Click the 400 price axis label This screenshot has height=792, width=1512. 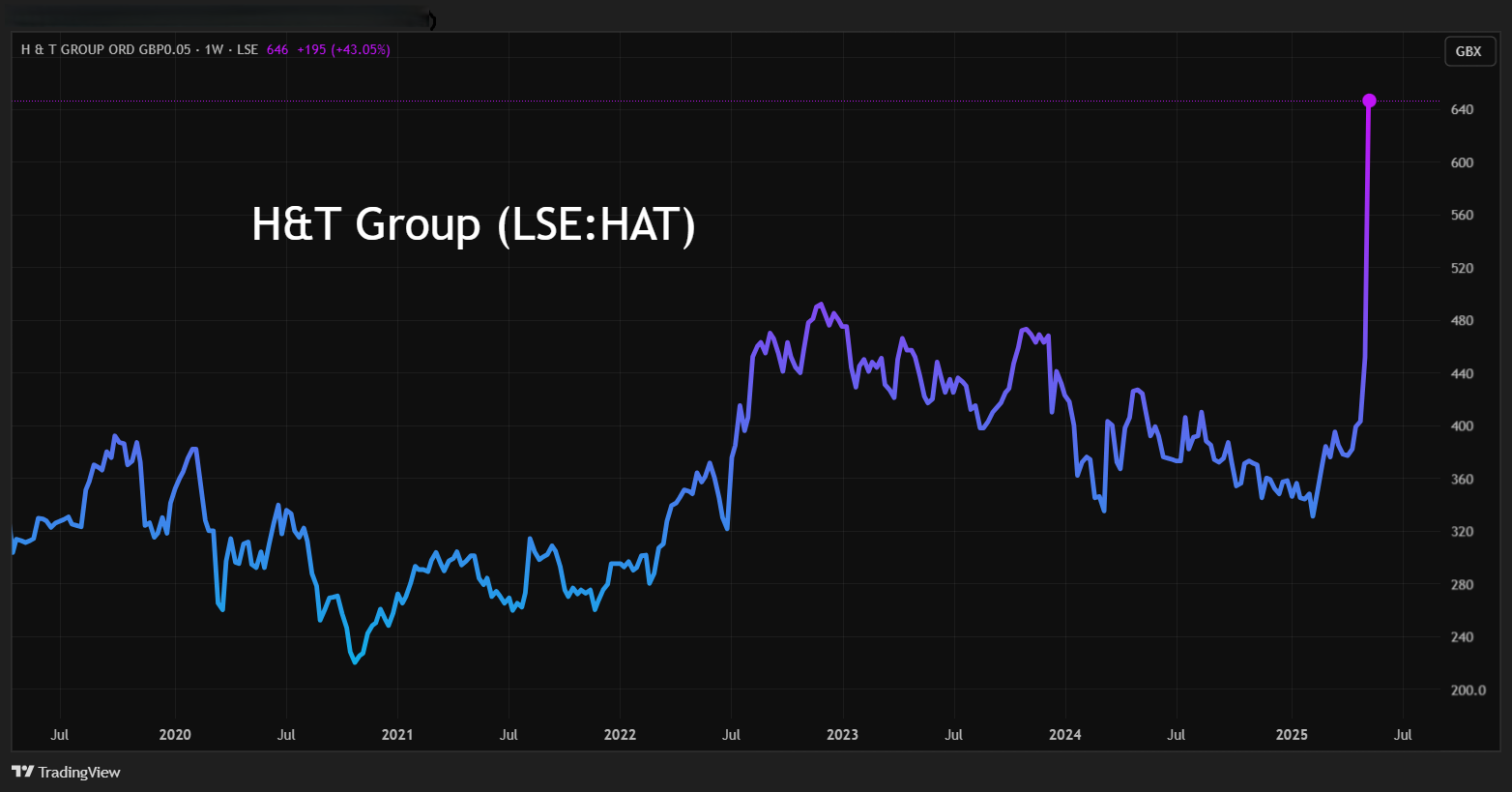pos(1462,425)
